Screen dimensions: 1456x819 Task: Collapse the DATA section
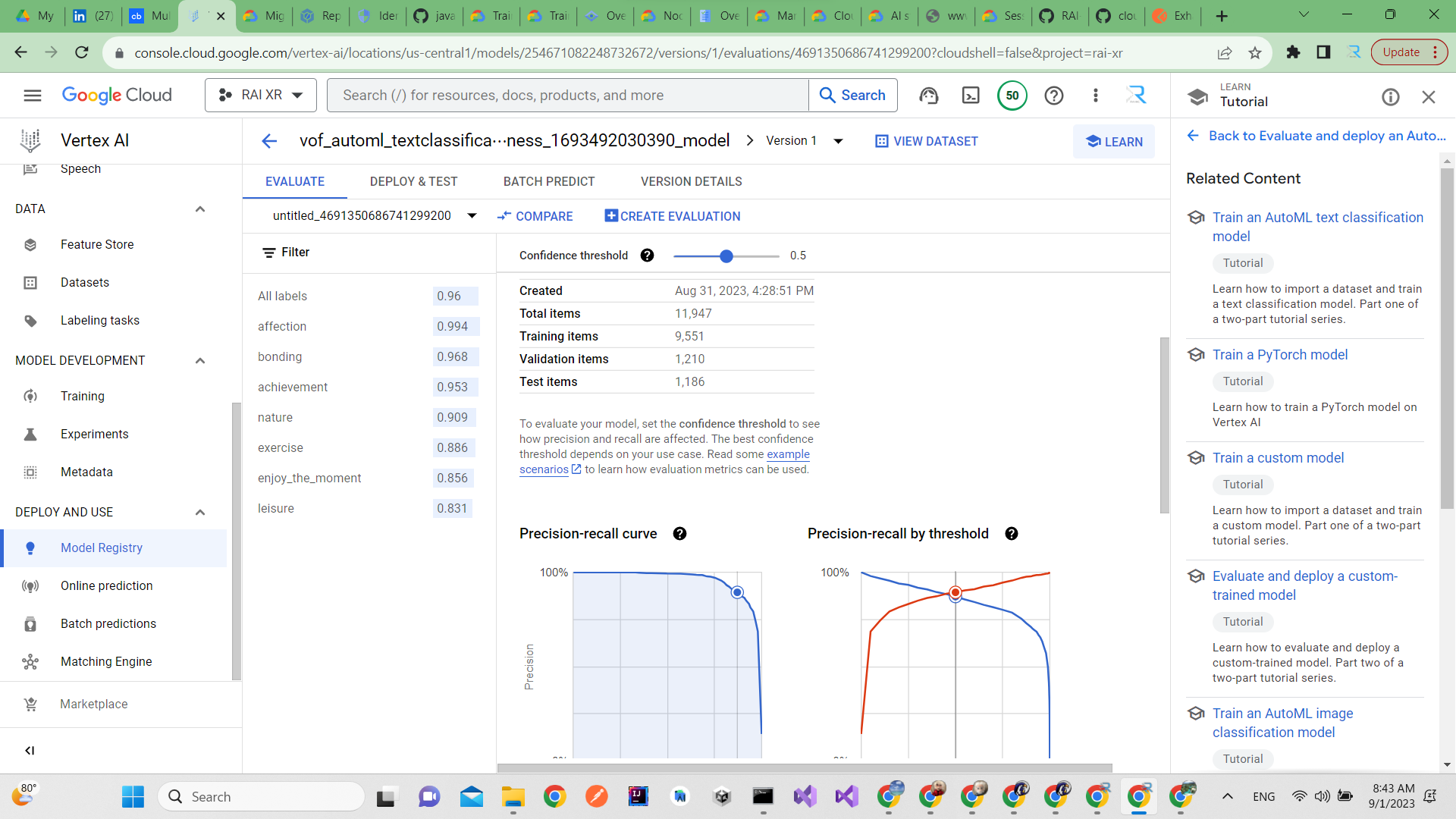pyautogui.click(x=199, y=209)
